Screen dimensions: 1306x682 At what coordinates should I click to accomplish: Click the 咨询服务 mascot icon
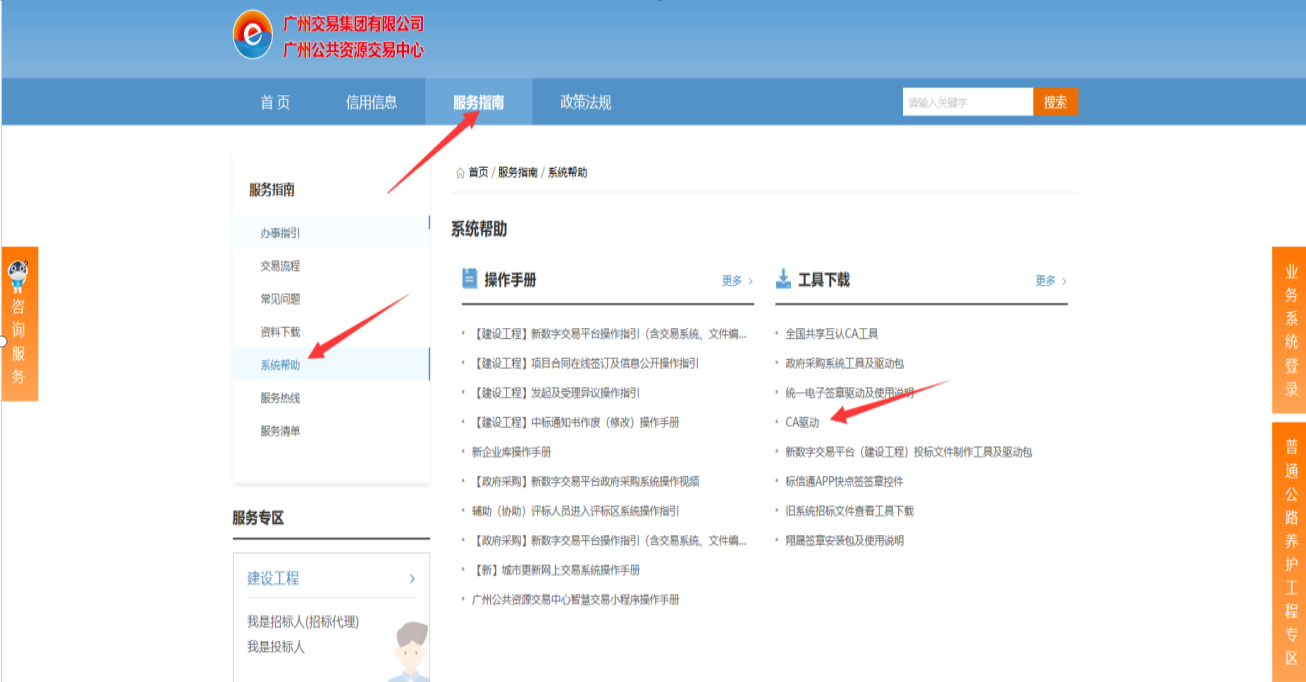click(18, 270)
